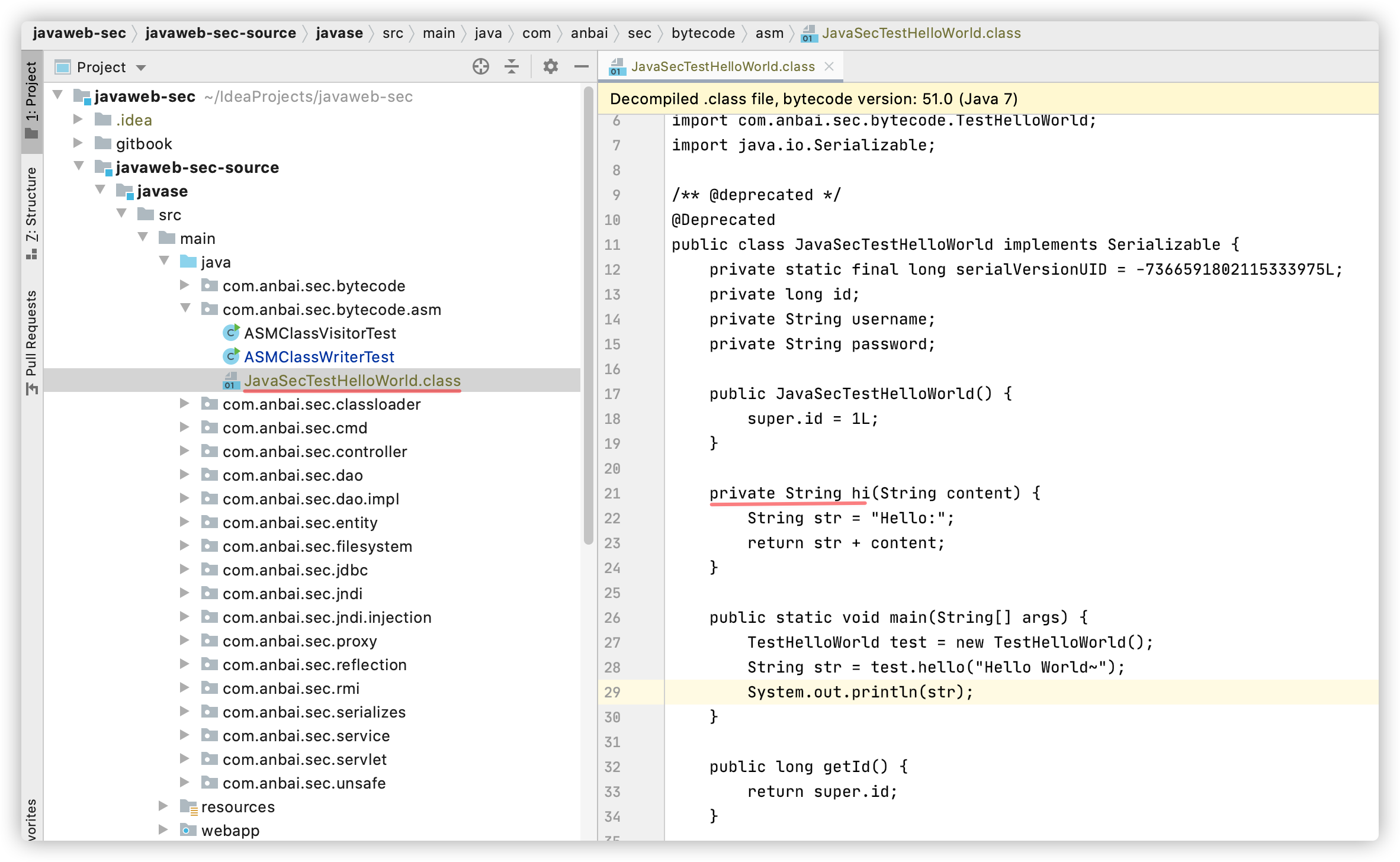Click the bytecode breadcrumb in navigation bar
Viewport: 1400px width, 862px height.
(x=703, y=33)
